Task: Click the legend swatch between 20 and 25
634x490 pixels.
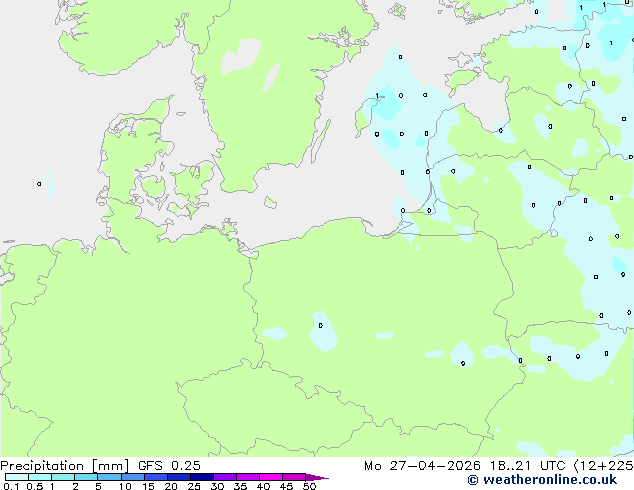Action: 179,477
